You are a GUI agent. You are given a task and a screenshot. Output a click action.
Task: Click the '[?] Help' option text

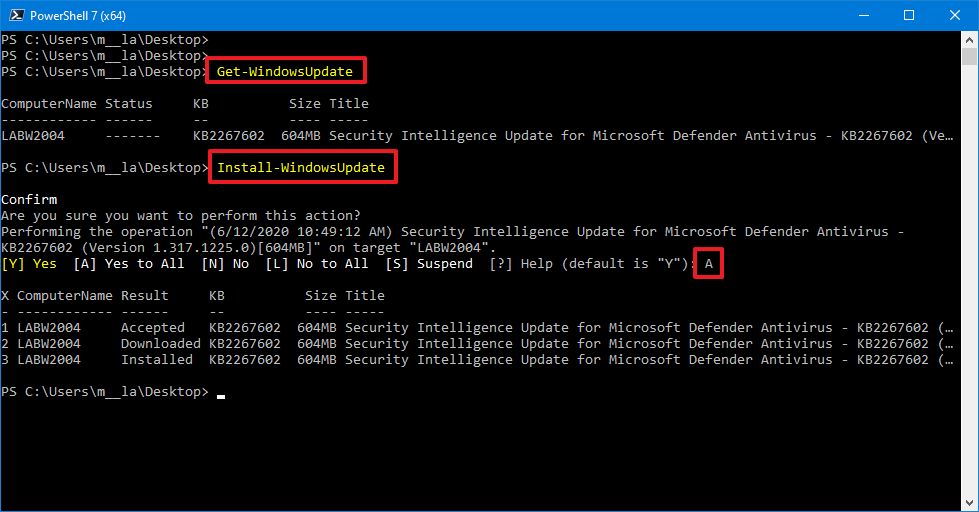click(x=521, y=263)
